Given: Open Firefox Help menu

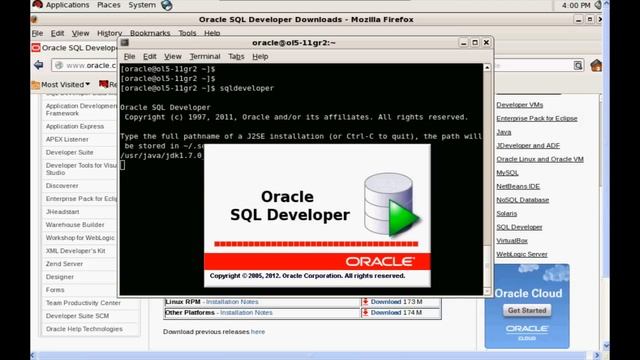Looking at the screenshot, I should pyautogui.click(x=212, y=33).
